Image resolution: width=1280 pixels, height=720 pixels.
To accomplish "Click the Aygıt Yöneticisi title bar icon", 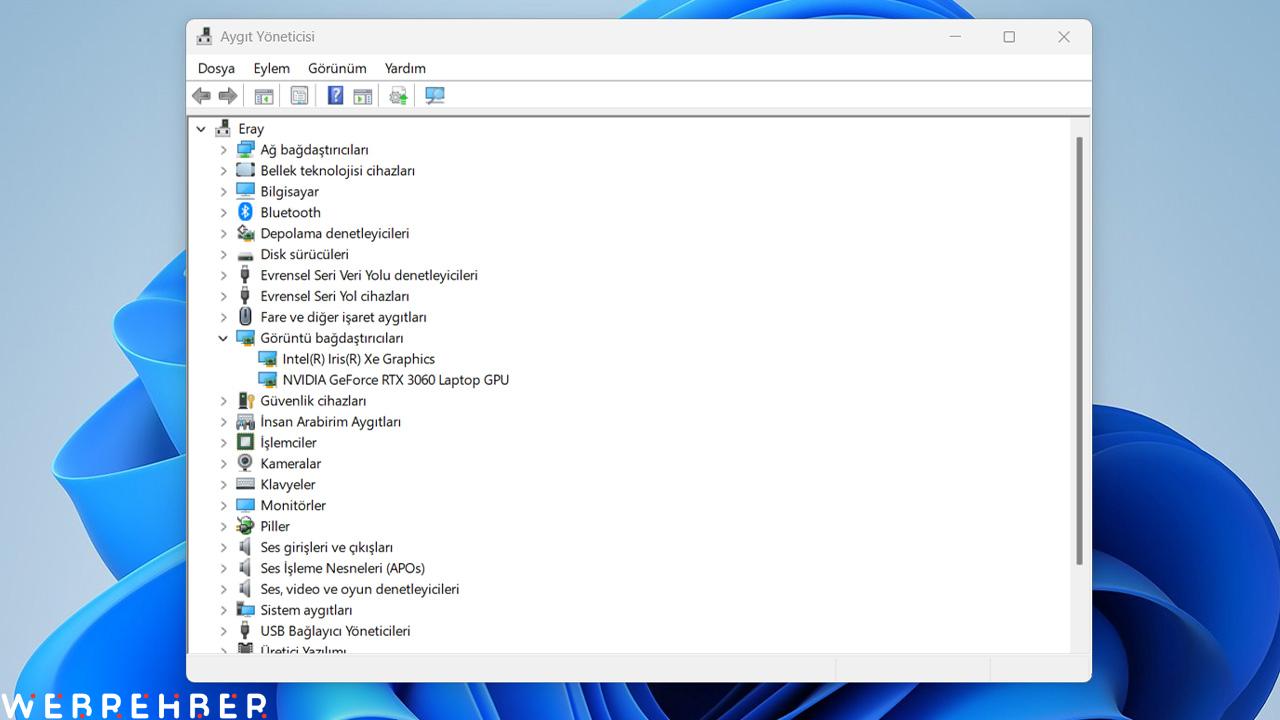I will pyautogui.click(x=204, y=37).
